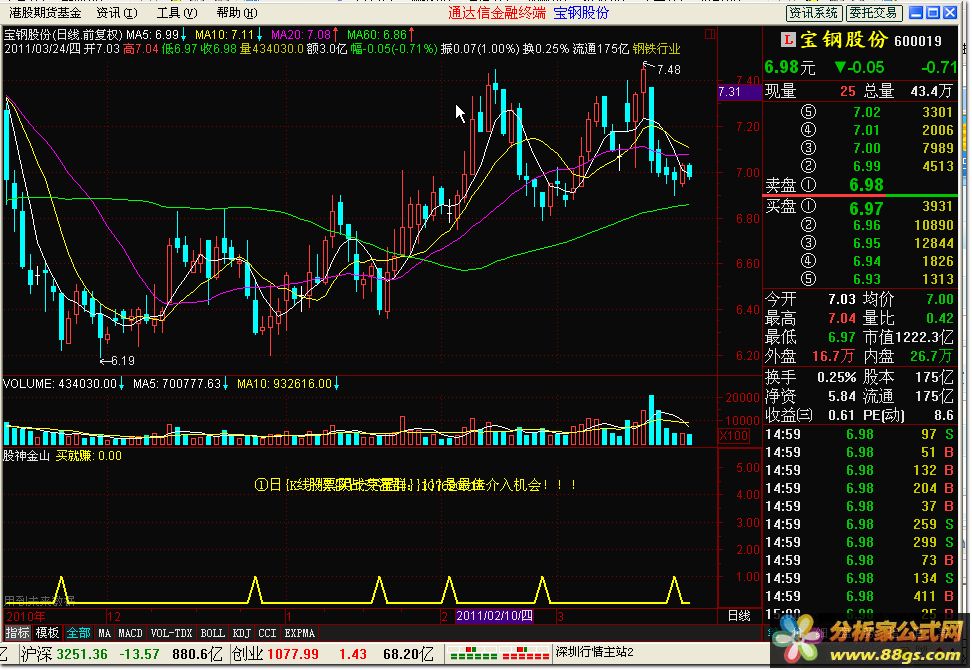
Task: Click the 2011/02/10/四 date marker on time axis
Action: [494, 615]
